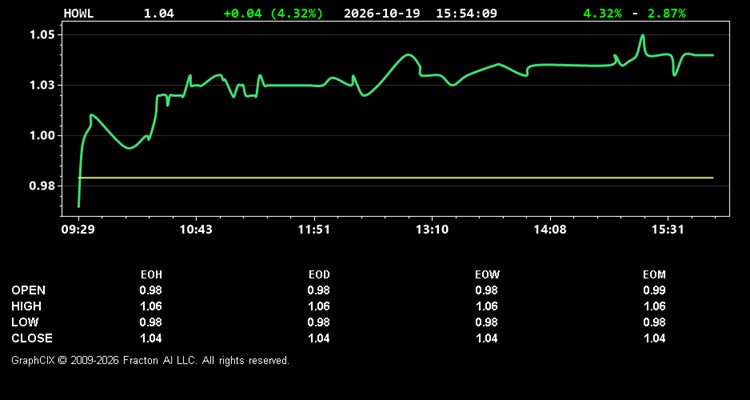Click the CLOSE row label
Screen dimensions: 750x400
tap(32, 338)
